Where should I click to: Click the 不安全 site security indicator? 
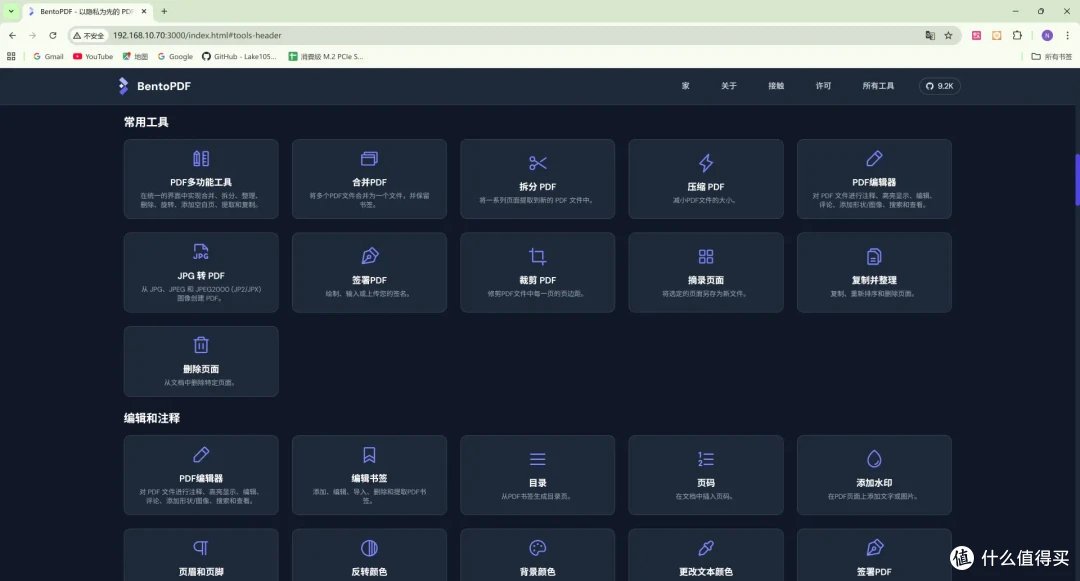89,35
